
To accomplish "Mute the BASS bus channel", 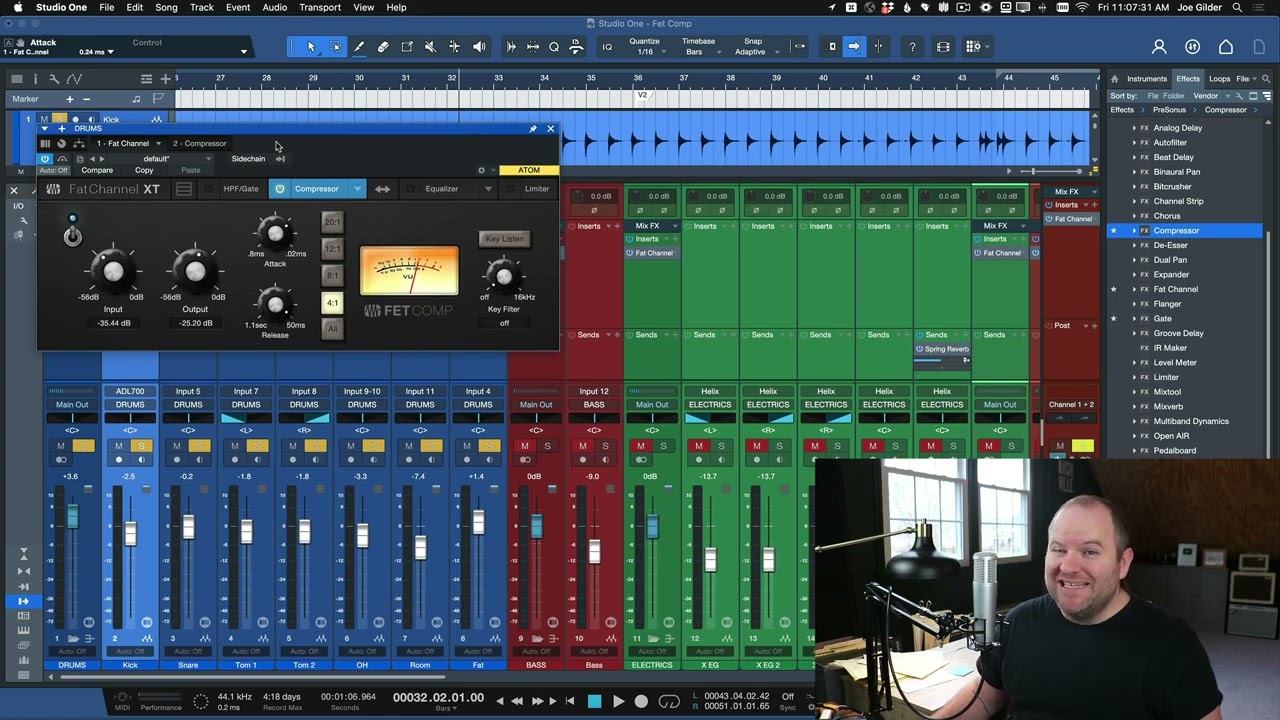I will click(x=524, y=446).
